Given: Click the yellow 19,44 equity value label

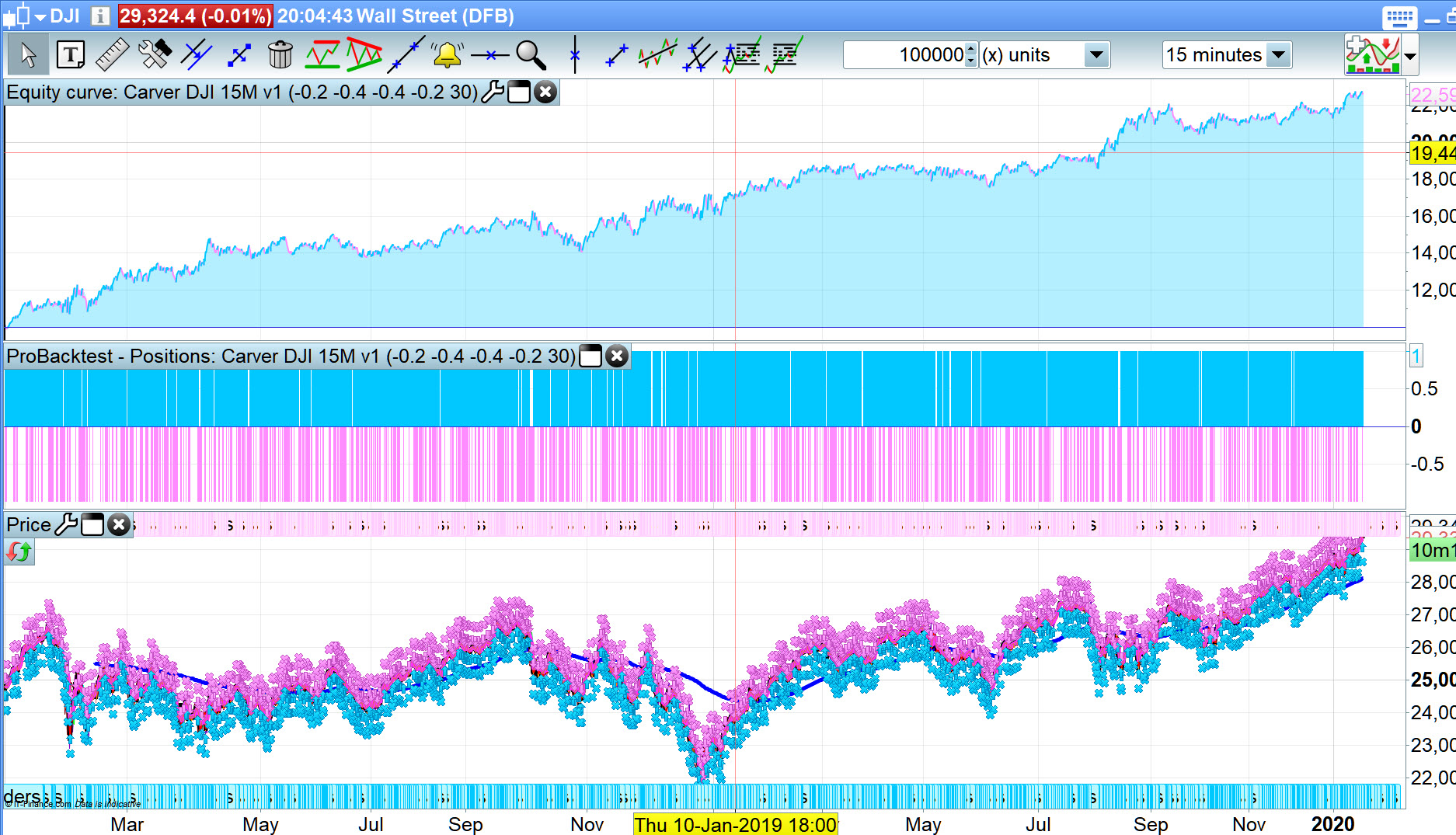Looking at the screenshot, I should click(x=1433, y=153).
